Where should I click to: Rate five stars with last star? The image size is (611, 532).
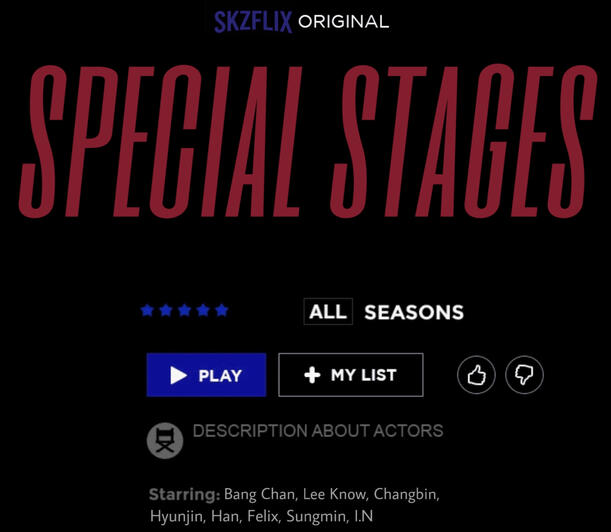coord(222,310)
